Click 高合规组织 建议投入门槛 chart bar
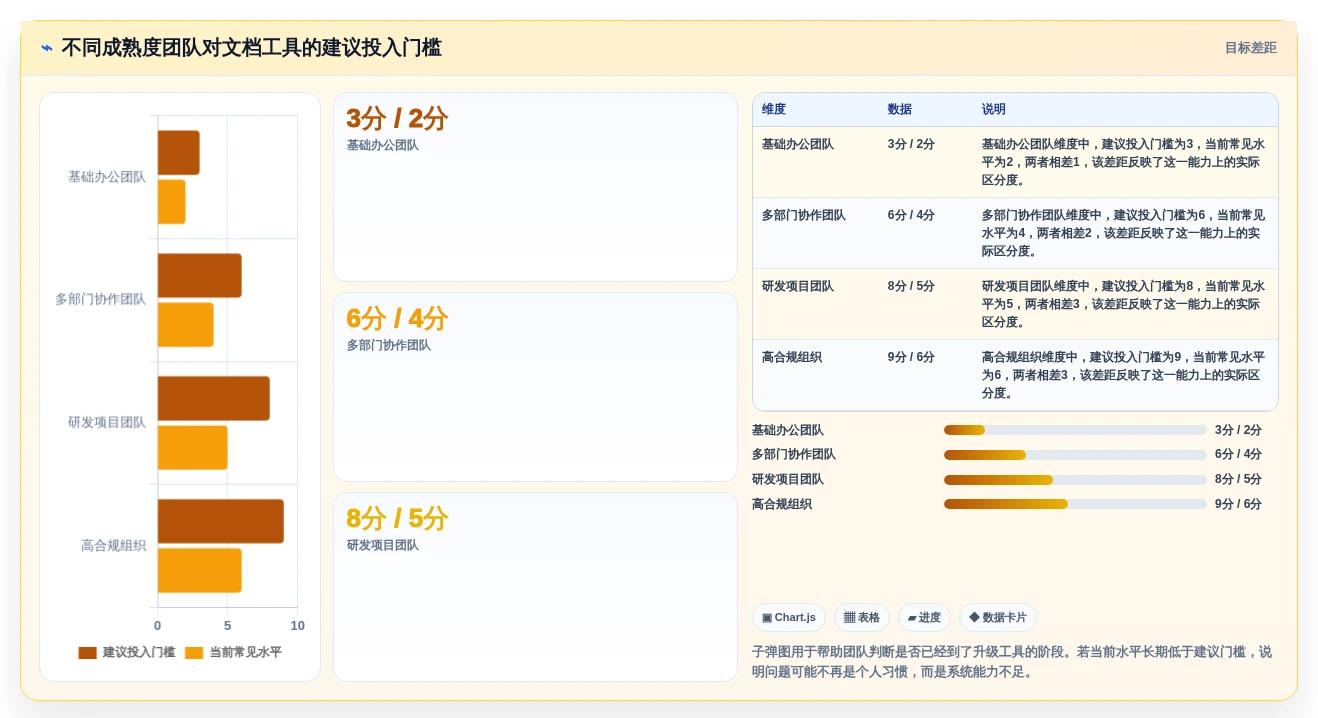The width and height of the screenshot is (1318, 718). [221, 521]
